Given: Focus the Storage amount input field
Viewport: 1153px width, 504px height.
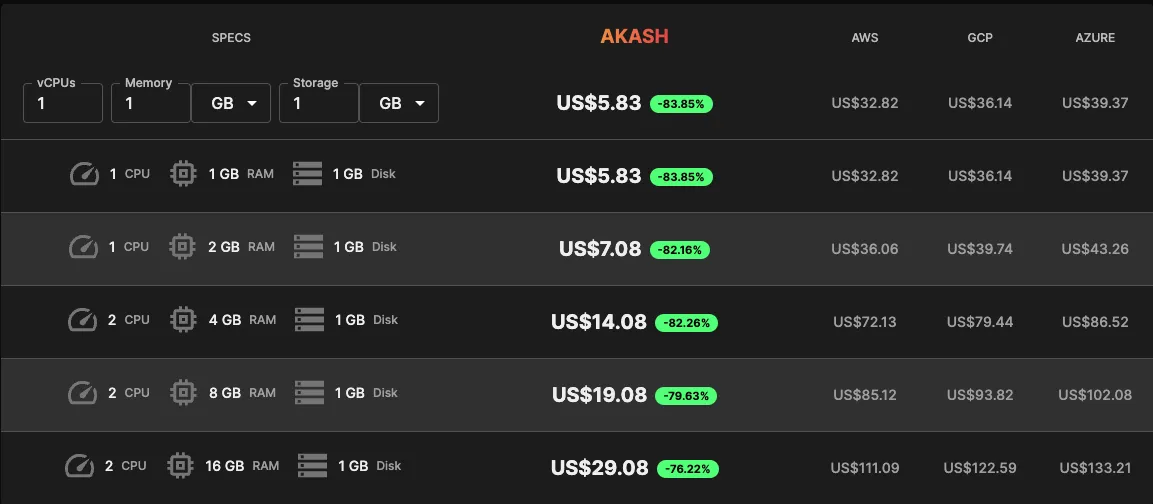Looking at the screenshot, I should [318, 103].
